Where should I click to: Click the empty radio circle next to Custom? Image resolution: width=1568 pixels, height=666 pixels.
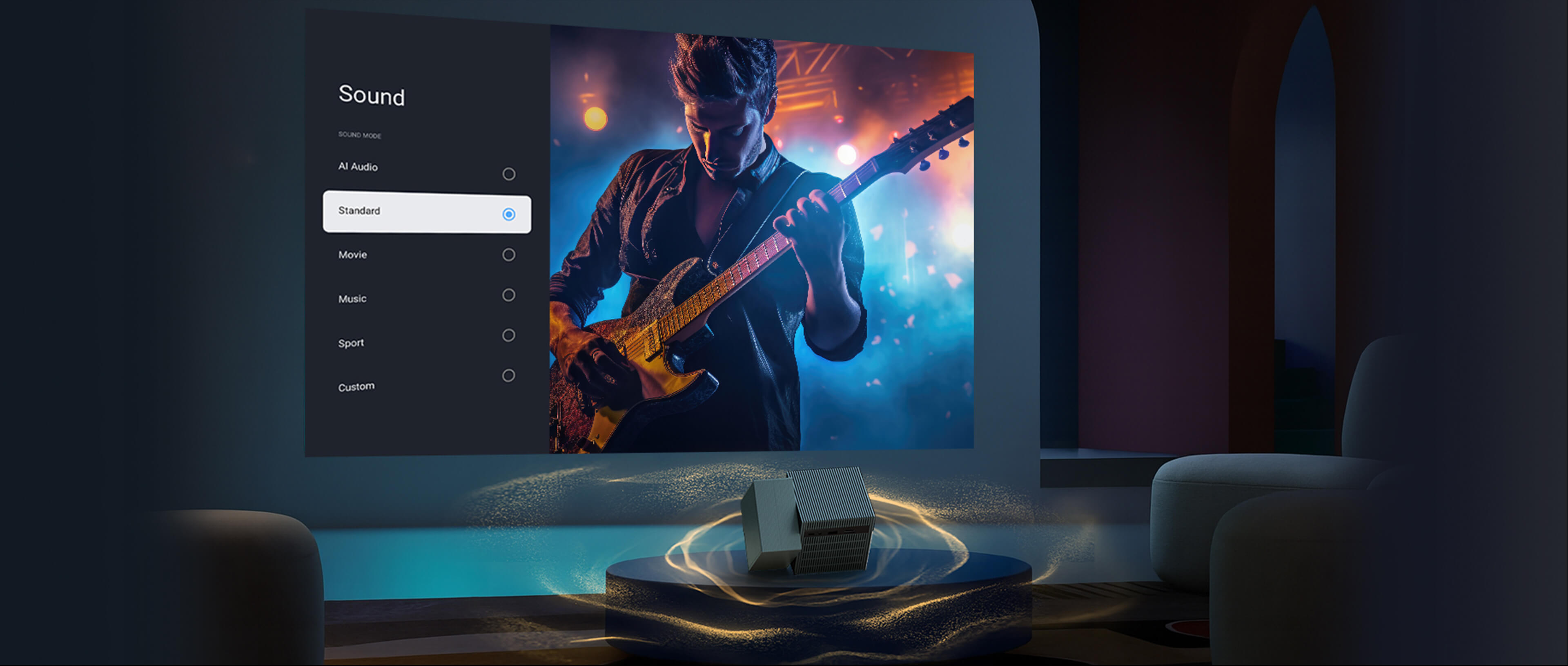click(x=508, y=376)
